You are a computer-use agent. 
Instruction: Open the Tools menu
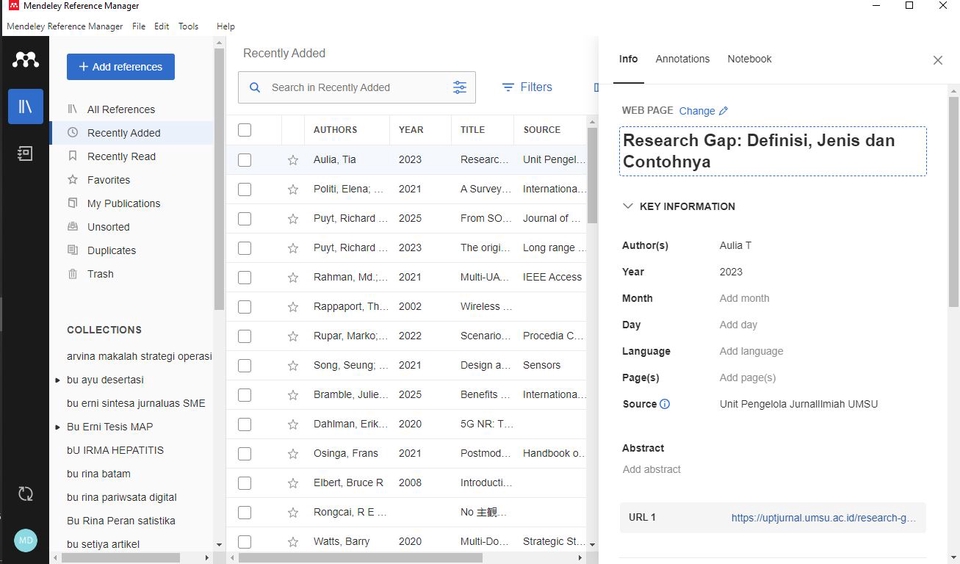tap(188, 26)
